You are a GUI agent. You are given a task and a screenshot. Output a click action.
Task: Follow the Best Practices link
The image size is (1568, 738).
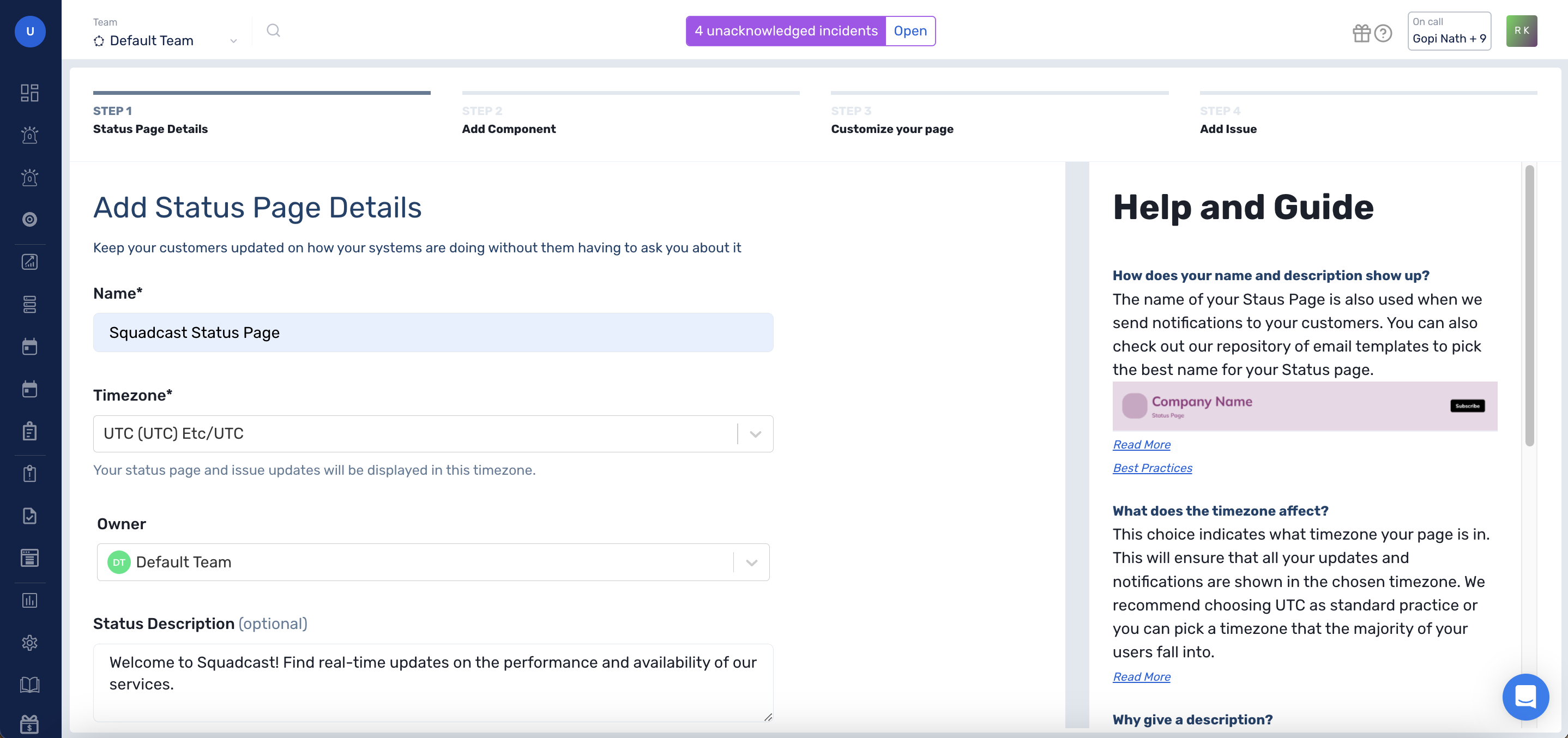point(1151,467)
